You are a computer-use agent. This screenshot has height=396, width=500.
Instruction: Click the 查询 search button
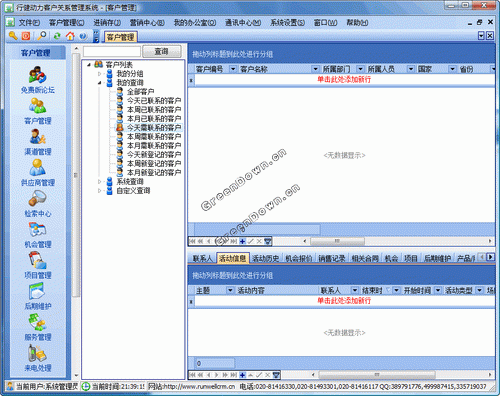tap(162, 51)
